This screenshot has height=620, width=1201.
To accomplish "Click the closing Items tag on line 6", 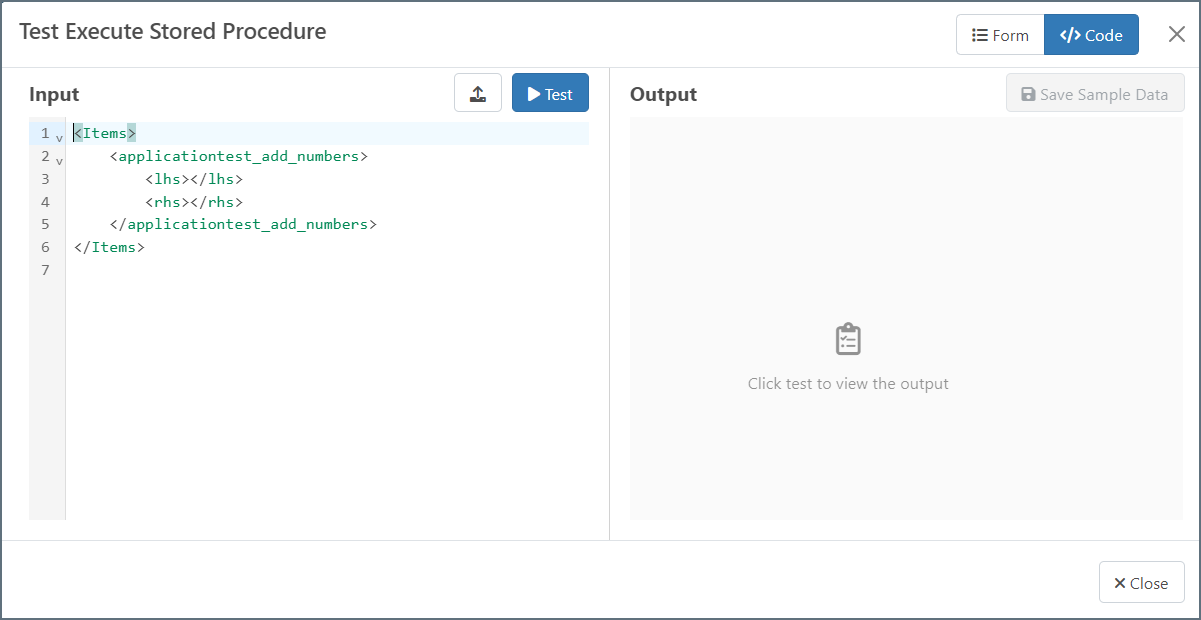I will click(109, 247).
